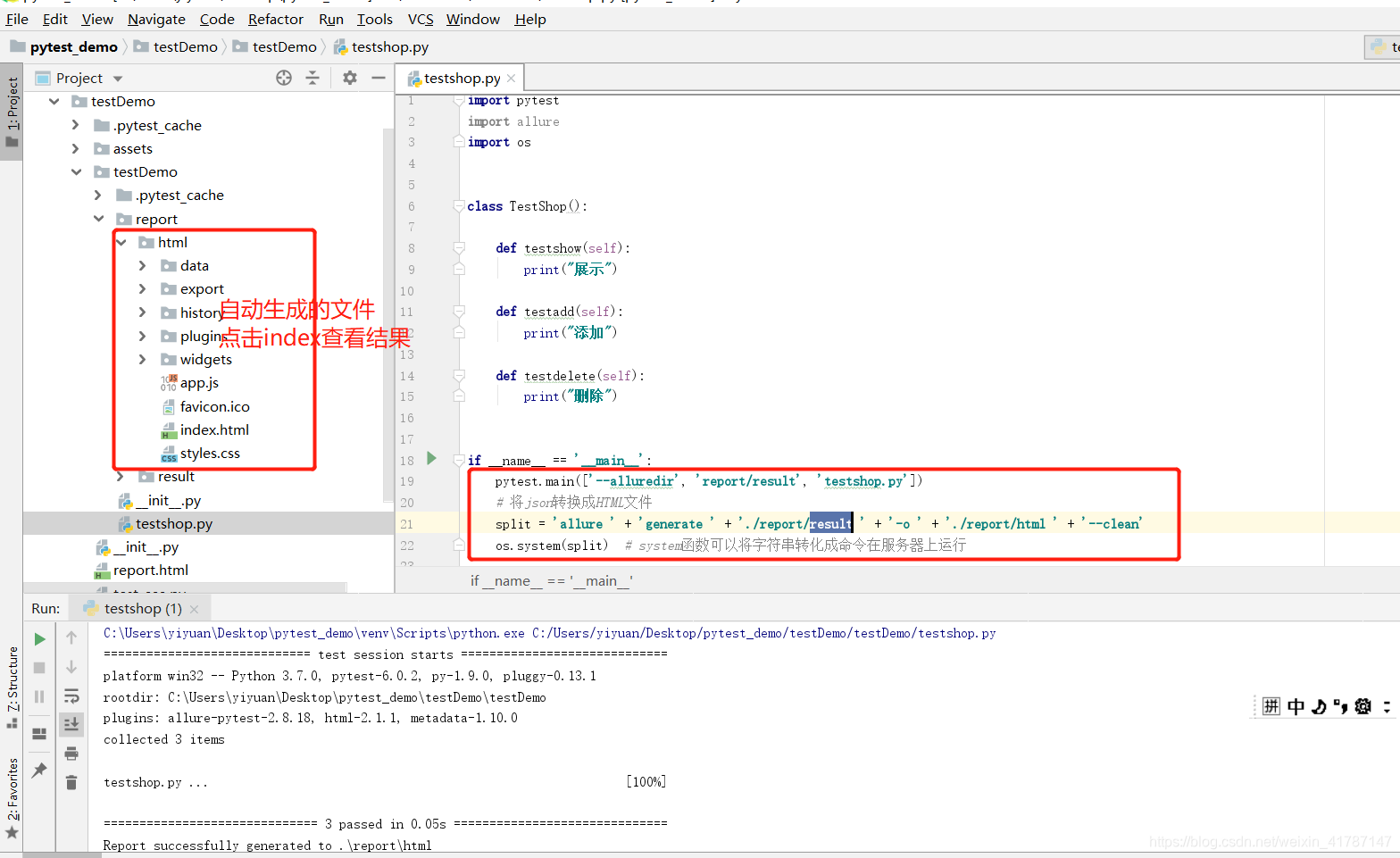
Task: Place cursor on line 21 split statement
Action: coord(819,524)
